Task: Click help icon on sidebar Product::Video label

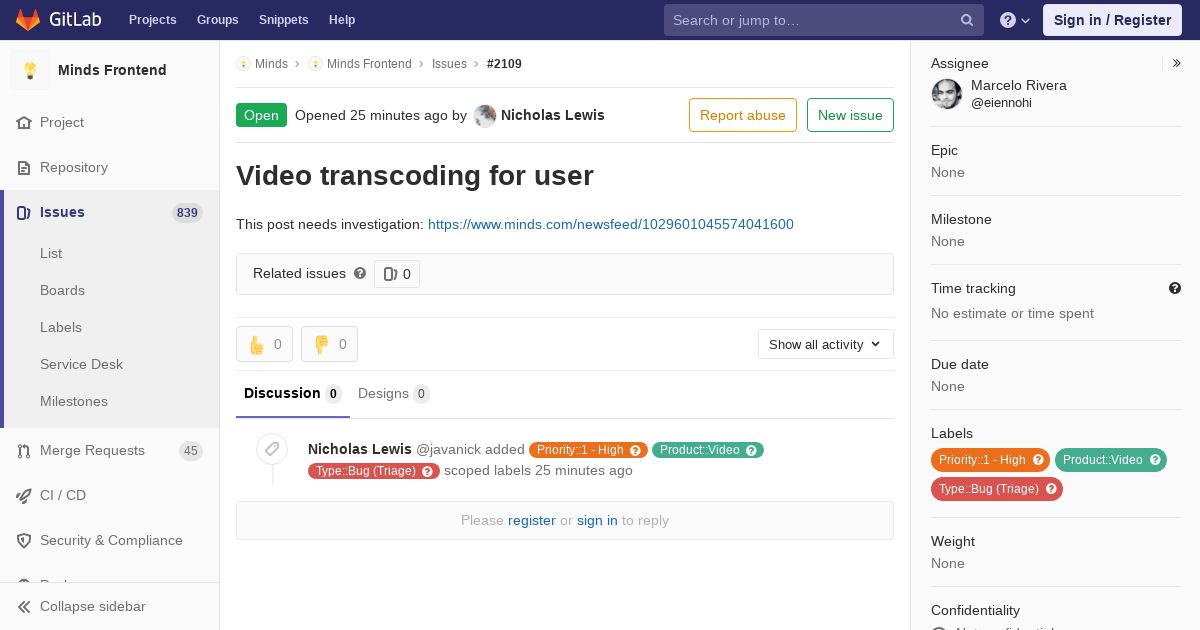Action: click(x=1155, y=460)
